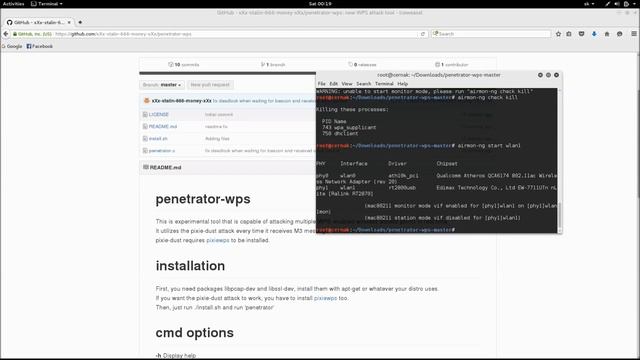The width and height of the screenshot is (640, 360).
Task: Click 'airmon-ng start wlan1' command text
Action: click(489, 146)
